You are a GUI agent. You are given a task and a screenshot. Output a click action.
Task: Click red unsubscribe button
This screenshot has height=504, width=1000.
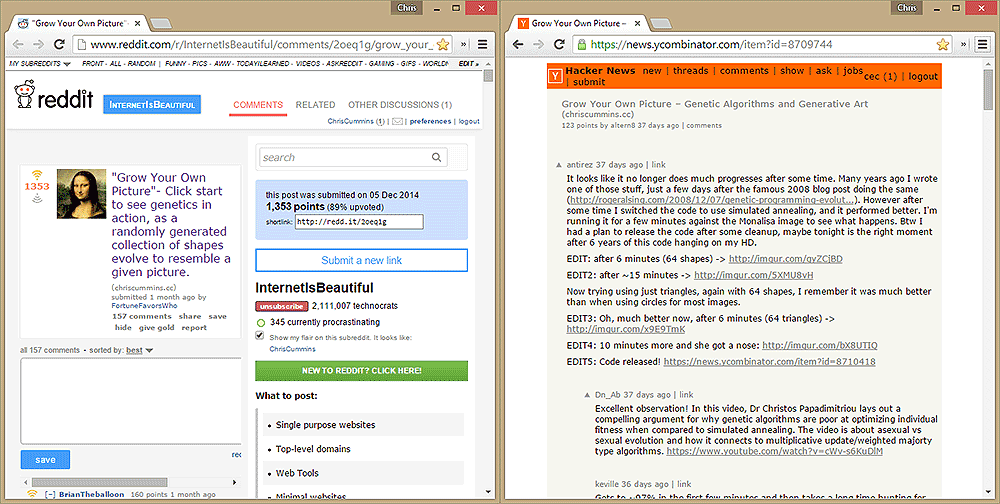[282, 306]
